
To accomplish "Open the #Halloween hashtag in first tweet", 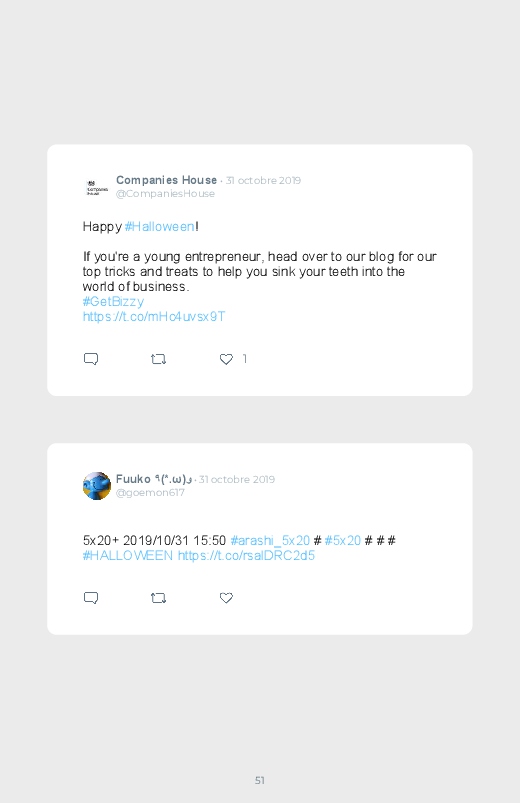I will 159,226.
